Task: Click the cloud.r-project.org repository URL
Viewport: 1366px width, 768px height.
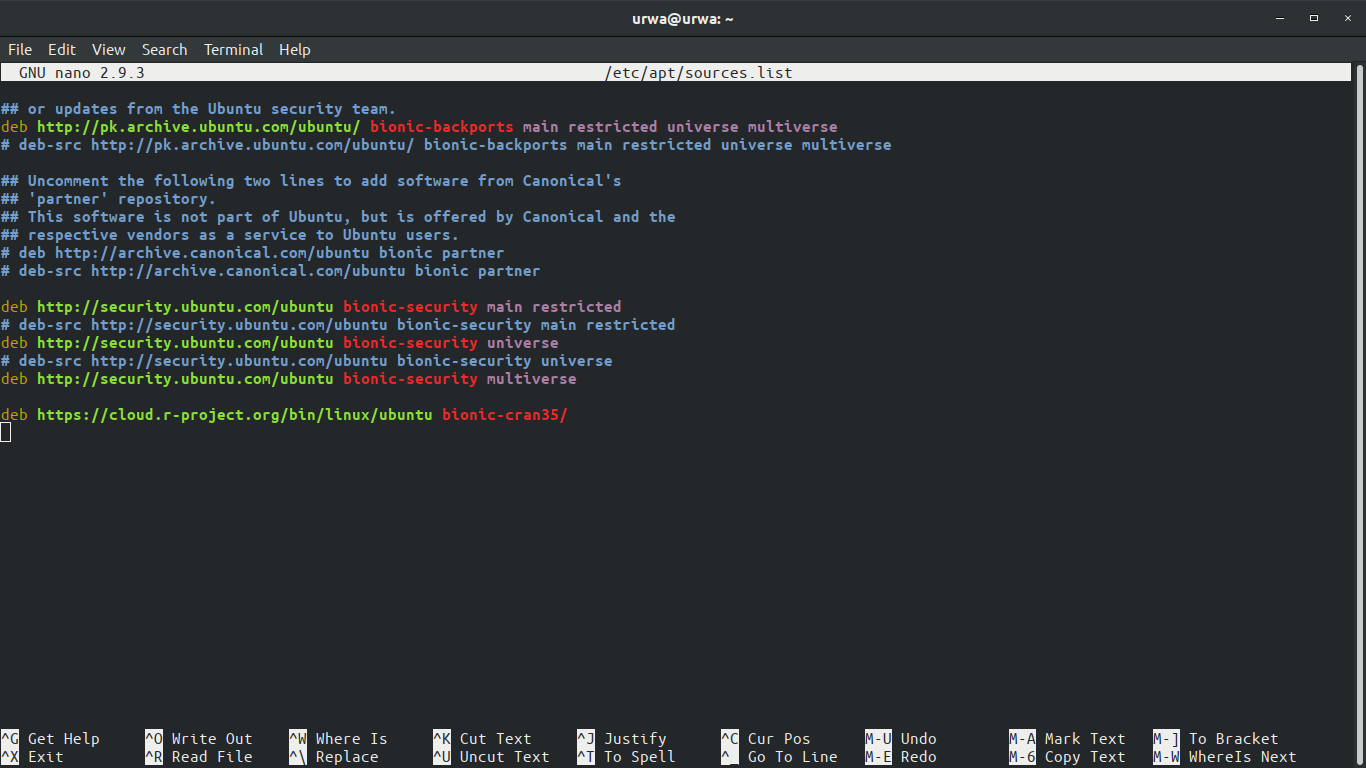Action: click(x=235, y=415)
